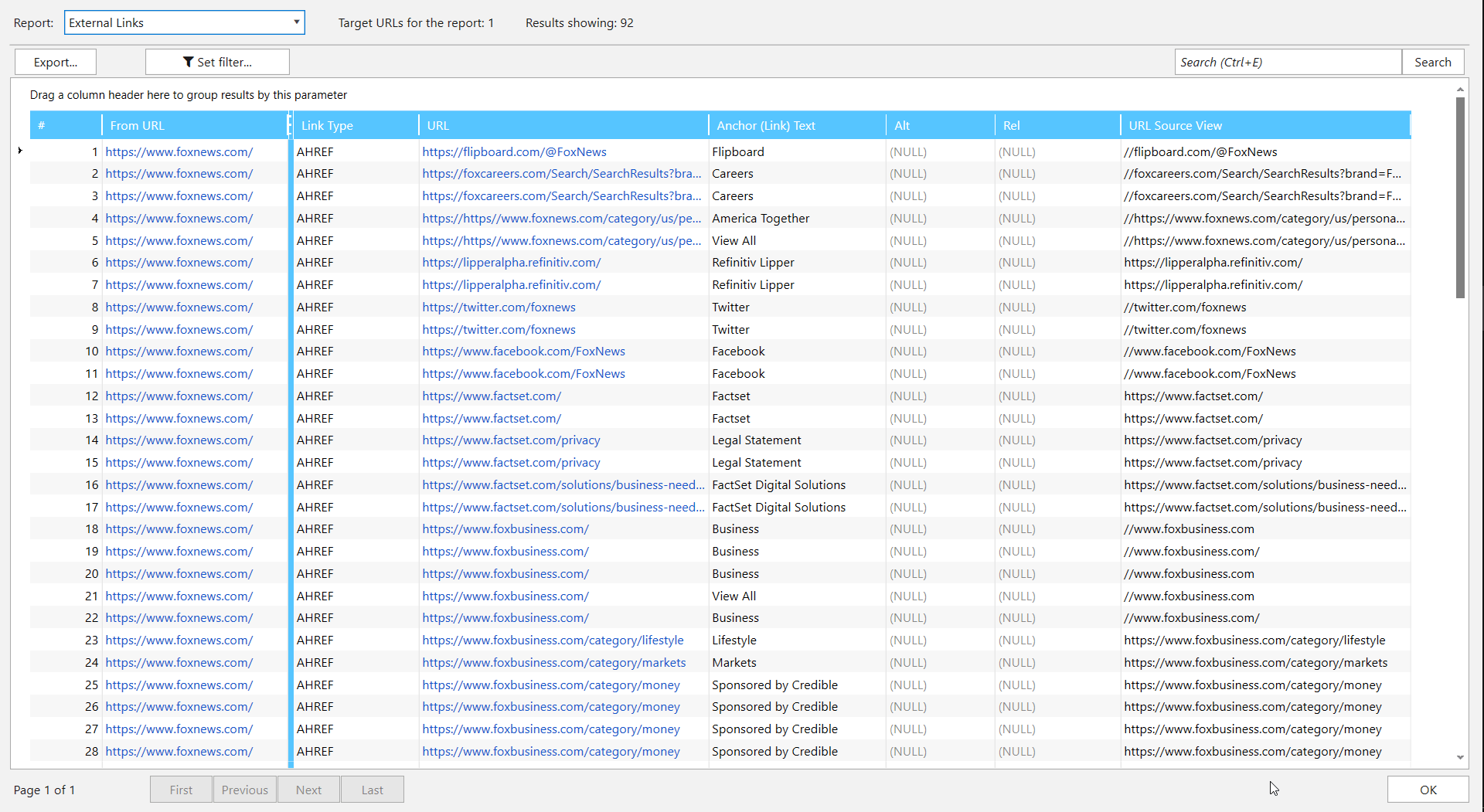Select '//www.foxbusiness.com/' source cell in row 19
The height and width of the screenshot is (812, 1484).
pyautogui.click(x=1265, y=552)
